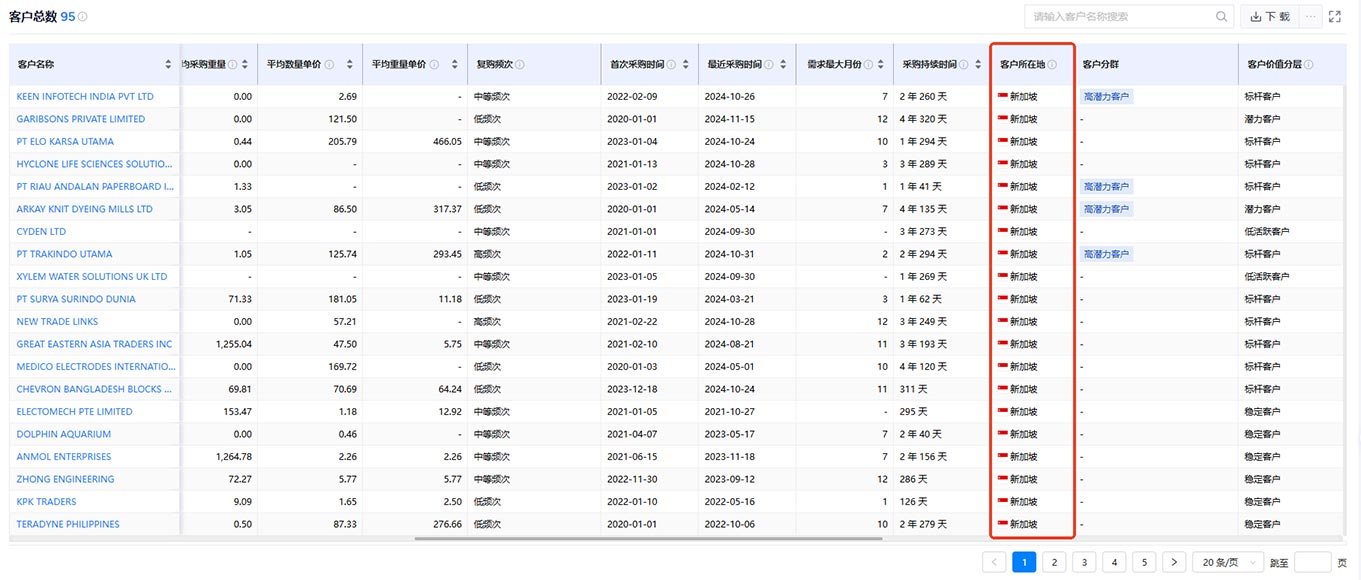Screen dimensions: 1361x580
Task: Click the horizontal table scrollbar
Action: tap(648, 539)
